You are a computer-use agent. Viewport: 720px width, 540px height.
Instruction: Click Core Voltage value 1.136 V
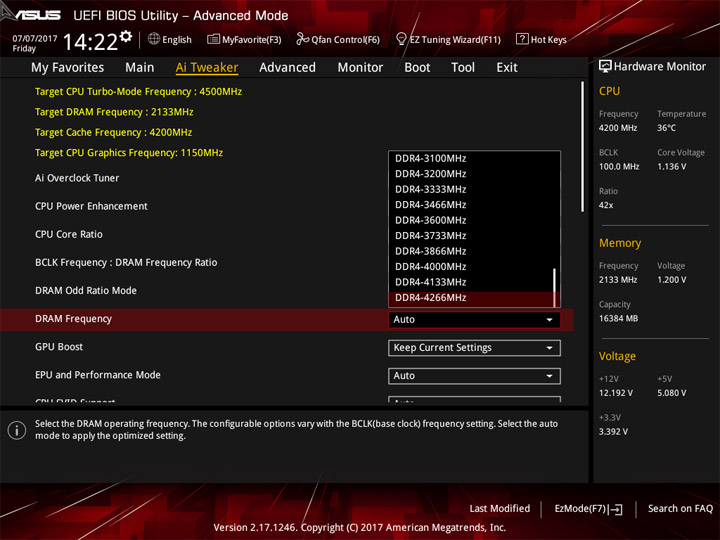click(x=672, y=167)
